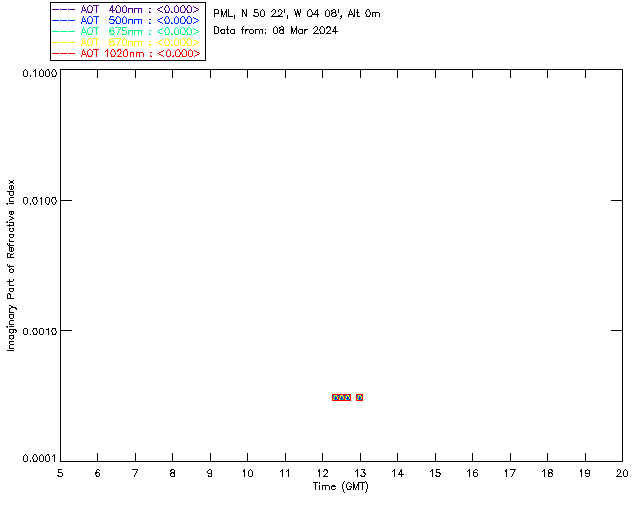Click the x-axis tick label 20
This screenshot has height=512, width=640.
pyautogui.click(x=622, y=473)
